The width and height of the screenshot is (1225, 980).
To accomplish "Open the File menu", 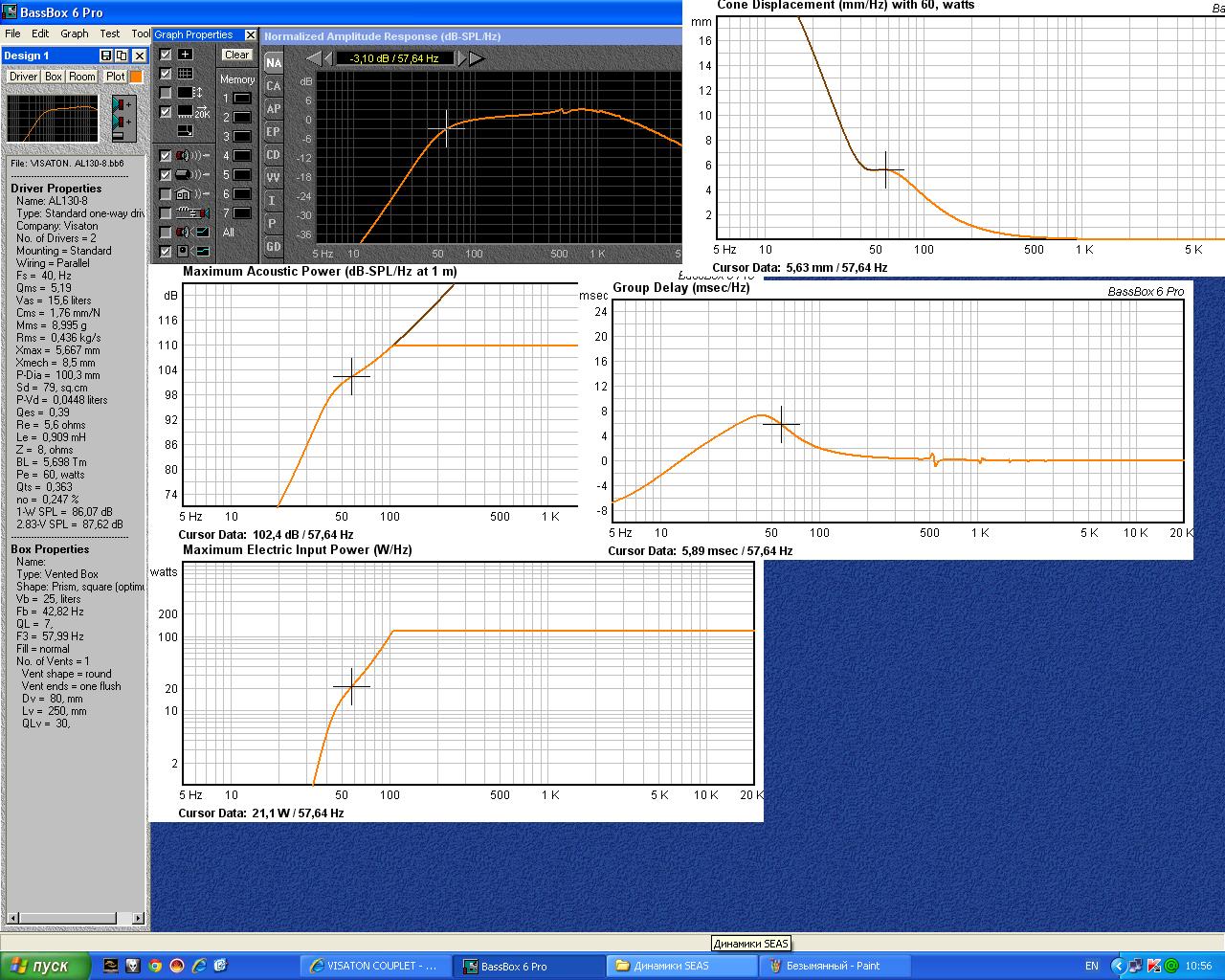I will coord(12,33).
